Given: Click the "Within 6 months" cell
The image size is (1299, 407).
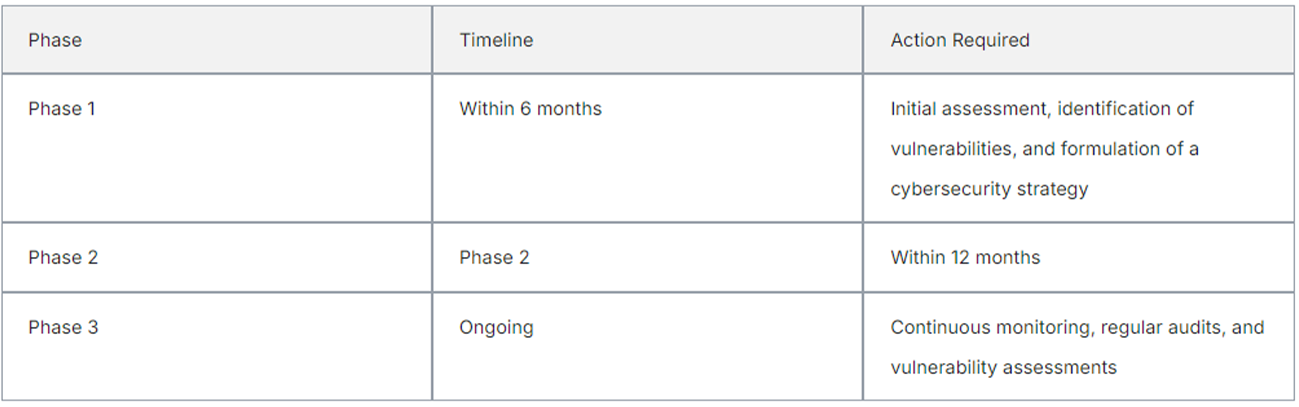Looking at the screenshot, I should 530,109.
